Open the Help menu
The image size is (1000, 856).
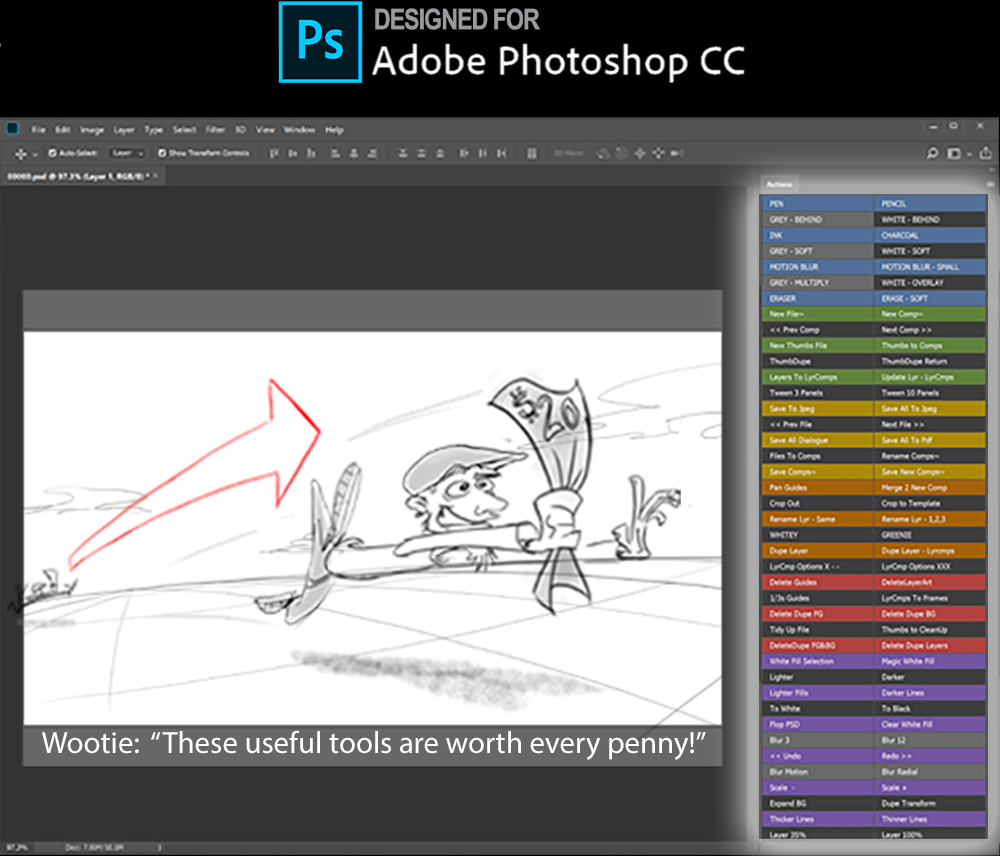pos(334,129)
